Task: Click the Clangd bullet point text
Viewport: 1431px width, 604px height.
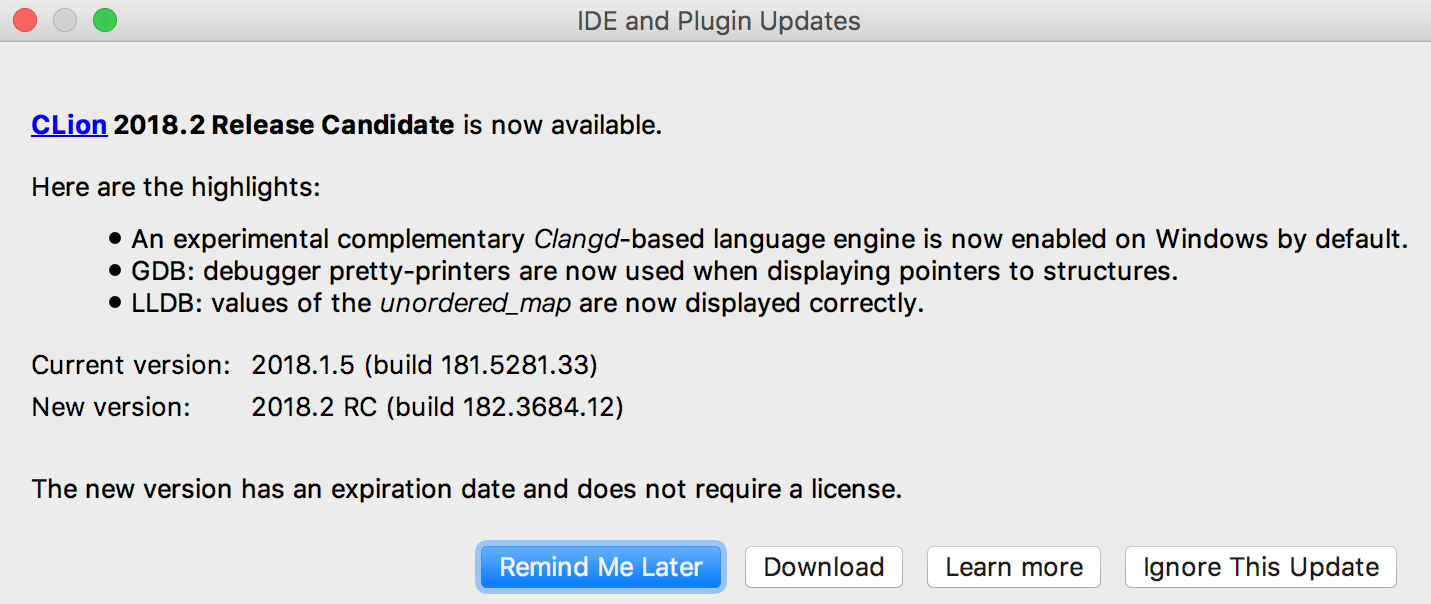Action: 770,238
